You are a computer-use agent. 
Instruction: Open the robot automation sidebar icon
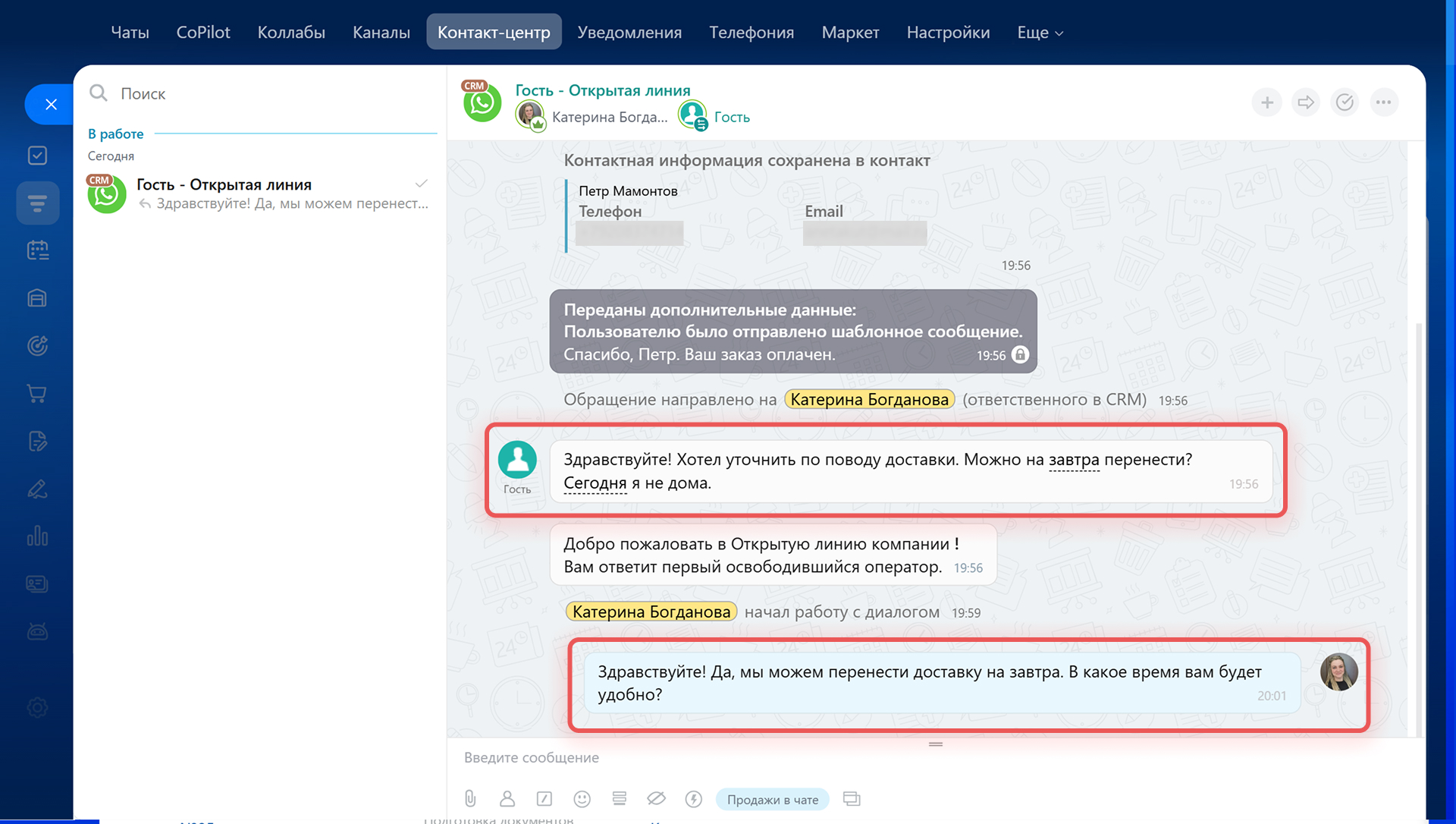(37, 631)
